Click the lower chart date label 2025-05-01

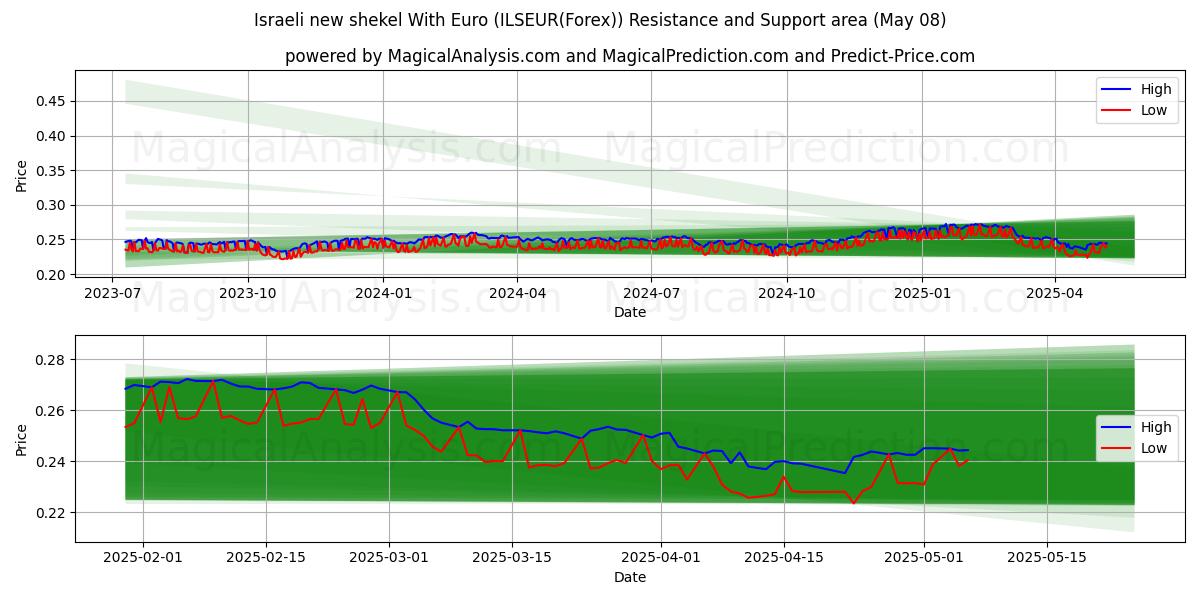(923, 559)
